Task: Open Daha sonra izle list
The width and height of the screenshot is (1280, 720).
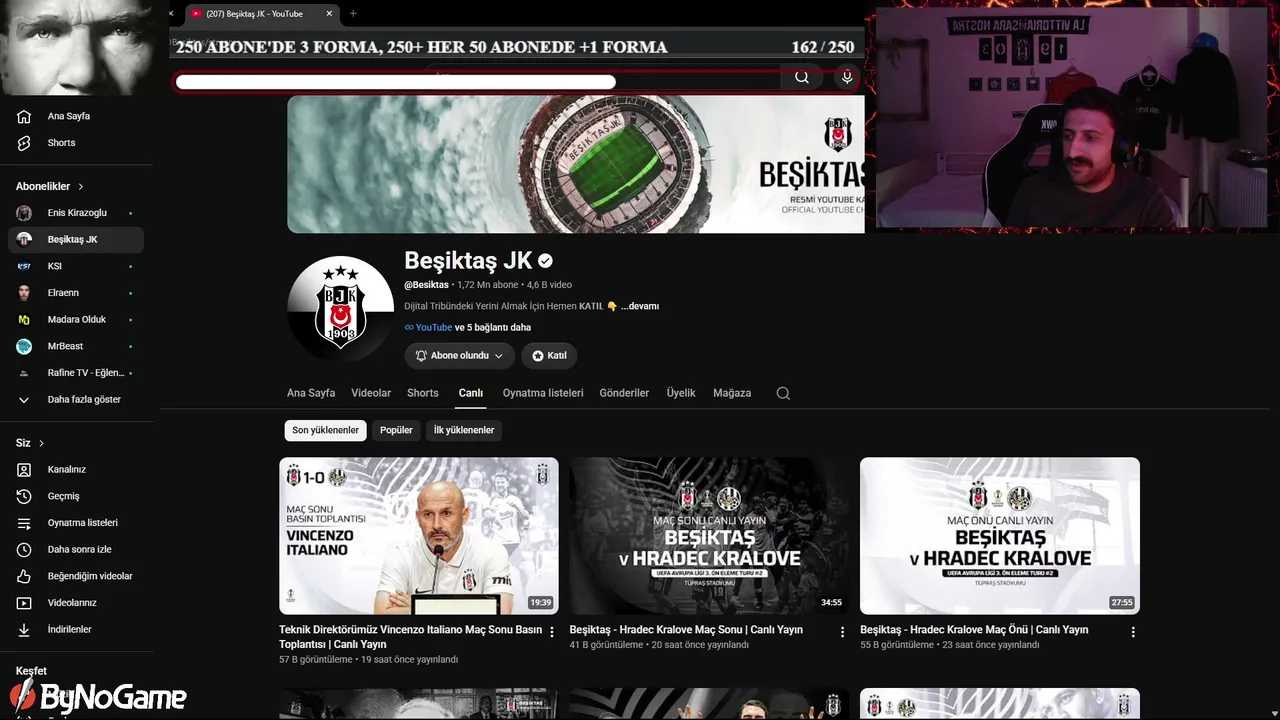Action: (77, 550)
